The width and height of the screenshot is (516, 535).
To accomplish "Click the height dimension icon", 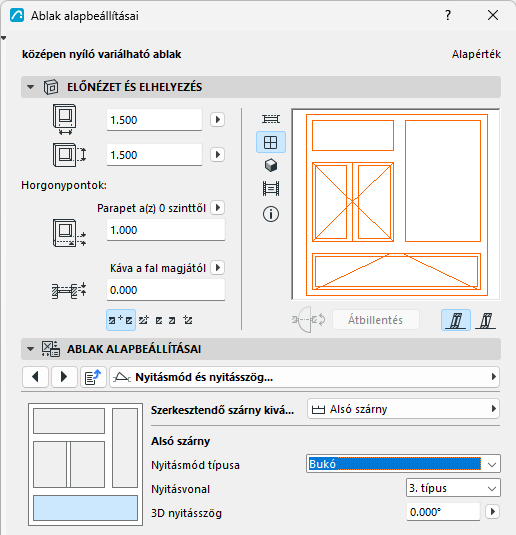I will tap(69, 155).
